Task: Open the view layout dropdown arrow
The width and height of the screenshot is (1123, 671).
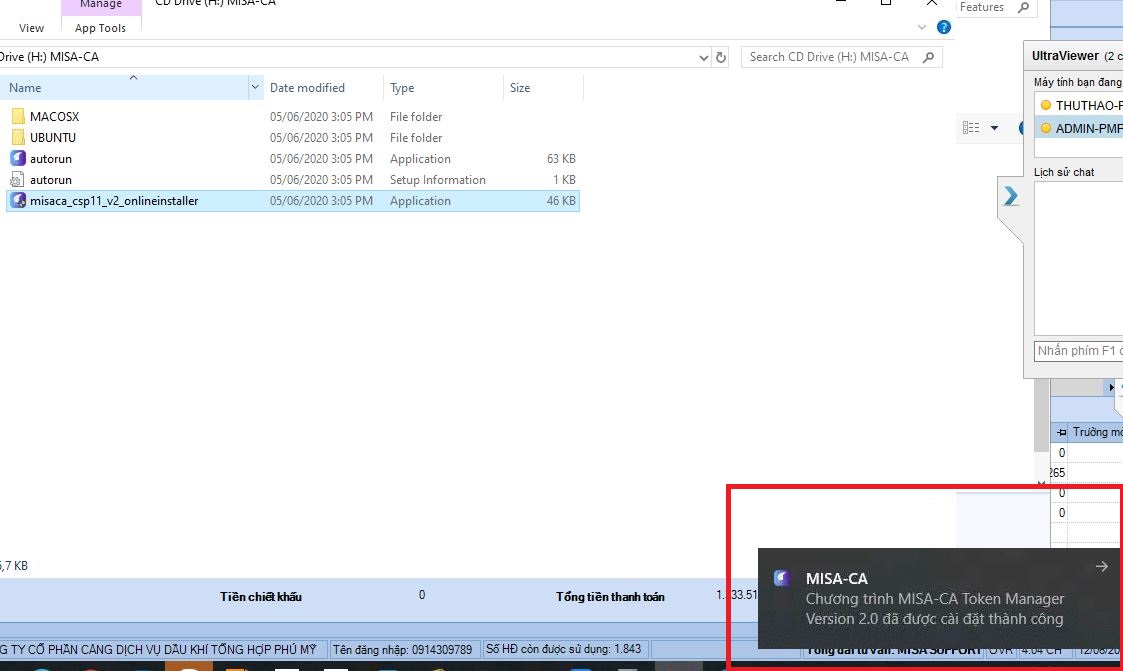Action: 994,128
